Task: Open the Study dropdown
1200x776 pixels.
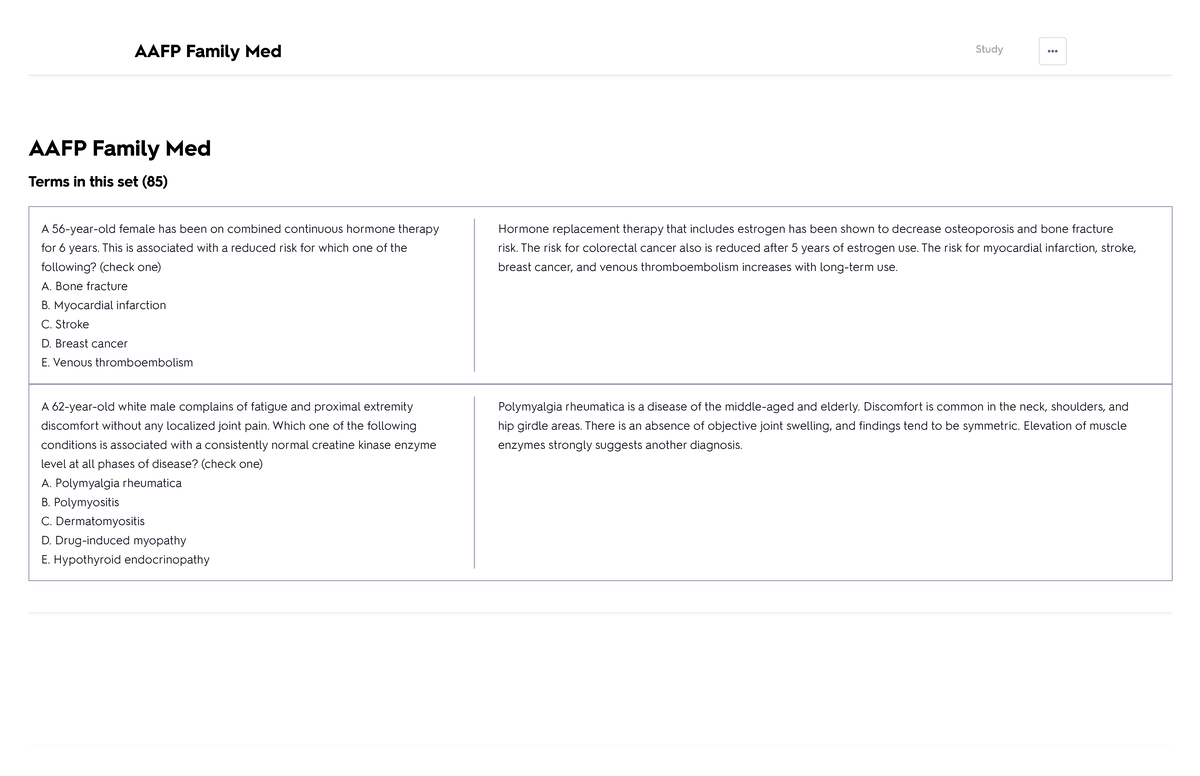Action: (988, 49)
